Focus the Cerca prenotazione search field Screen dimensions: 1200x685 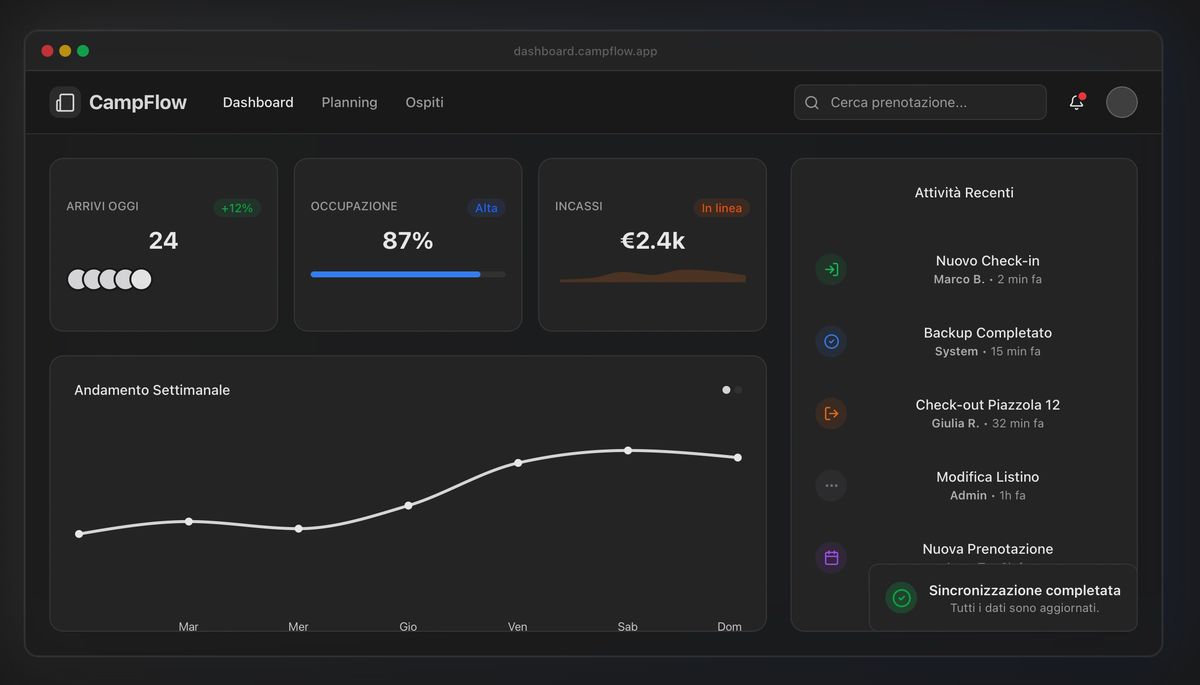pos(930,102)
